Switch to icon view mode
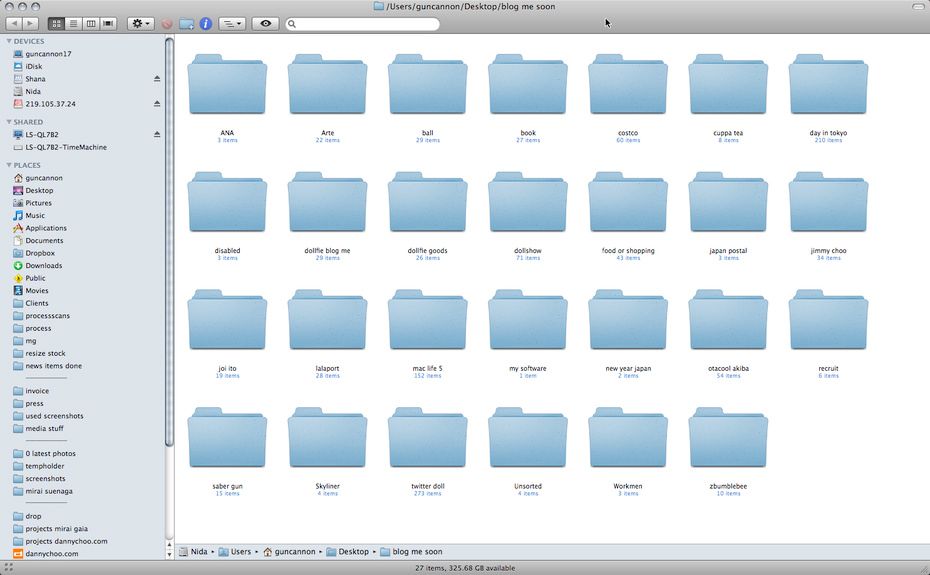Screen dimensions: 930x575 pyautogui.click(x=56, y=23)
